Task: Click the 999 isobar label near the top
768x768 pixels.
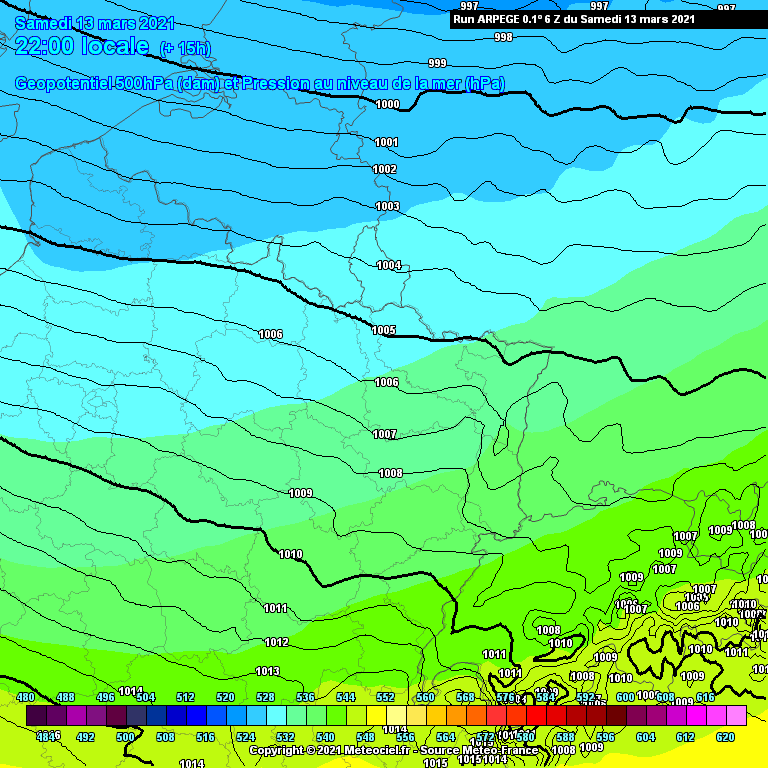Action: tap(437, 63)
